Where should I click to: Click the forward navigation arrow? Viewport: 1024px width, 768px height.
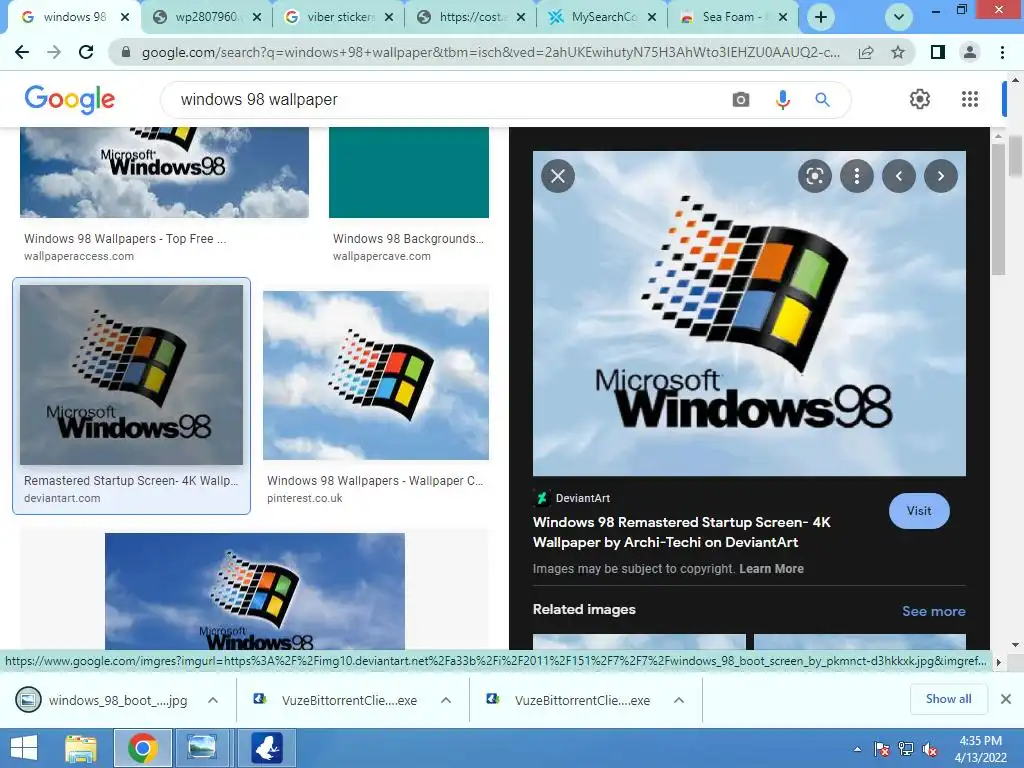pyautogui.click(x=54, y=52)
